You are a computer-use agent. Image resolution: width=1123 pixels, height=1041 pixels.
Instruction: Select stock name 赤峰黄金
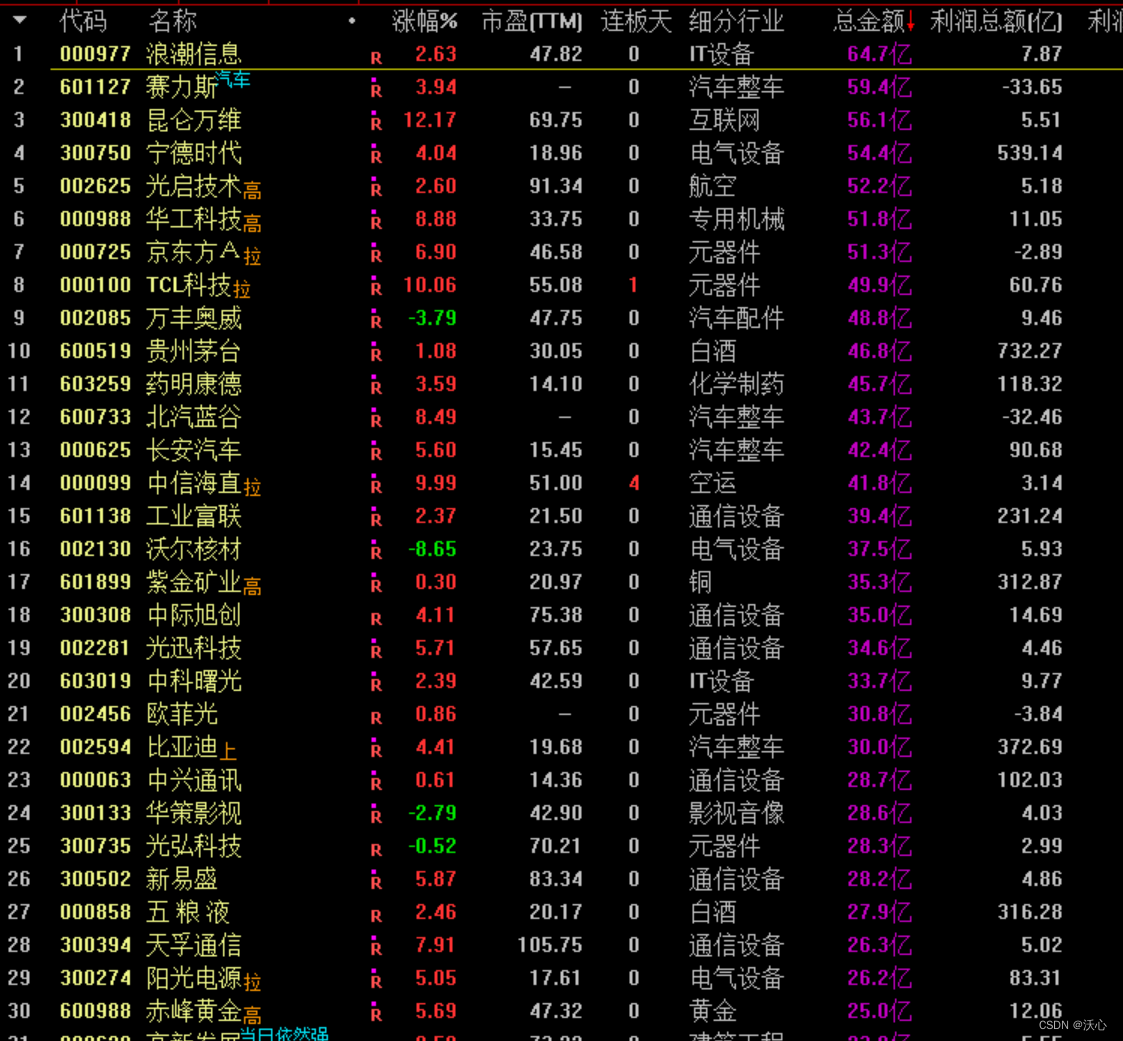tap(193, 1010)
